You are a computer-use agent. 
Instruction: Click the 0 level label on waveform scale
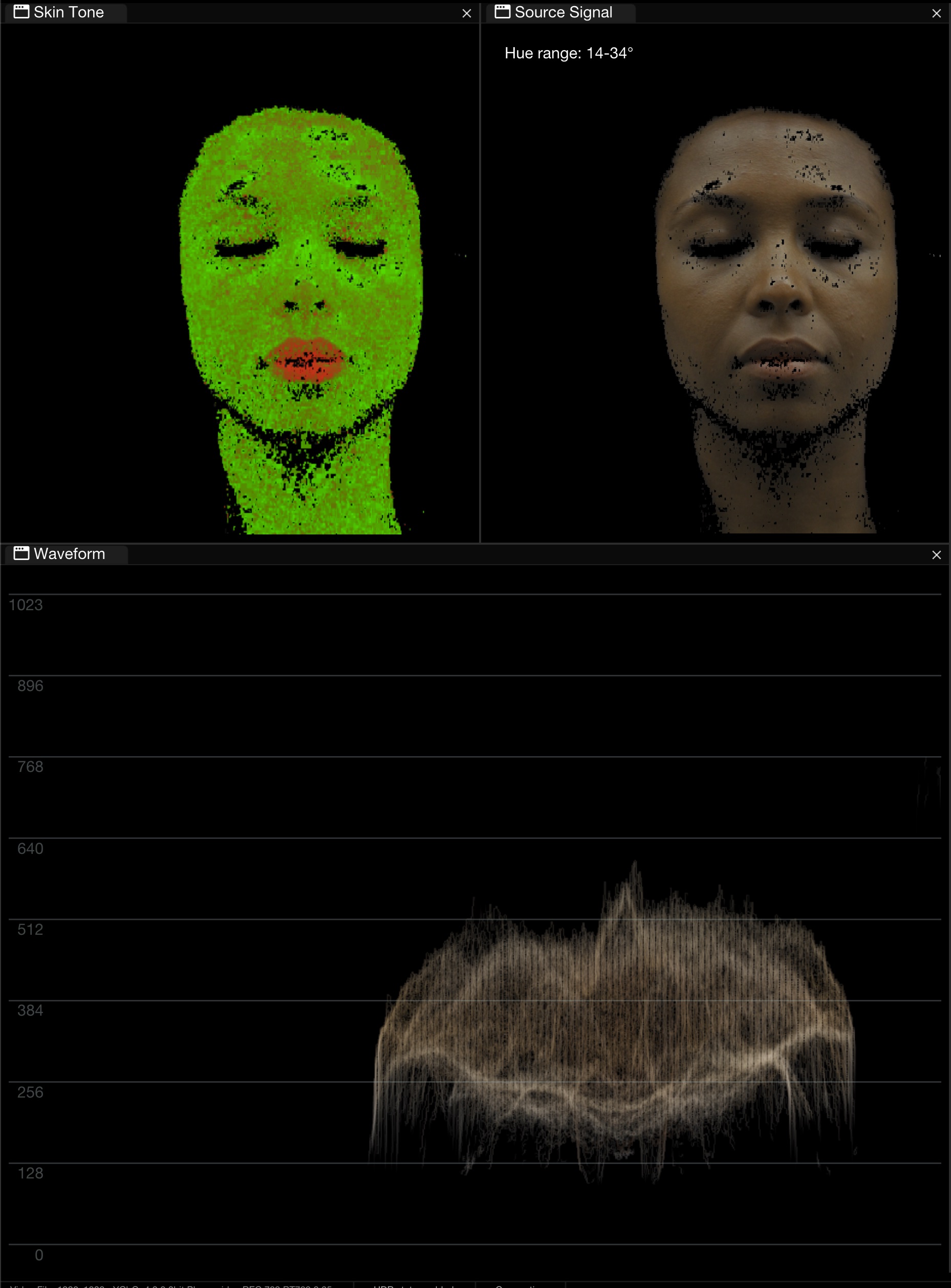point(38,1255)
